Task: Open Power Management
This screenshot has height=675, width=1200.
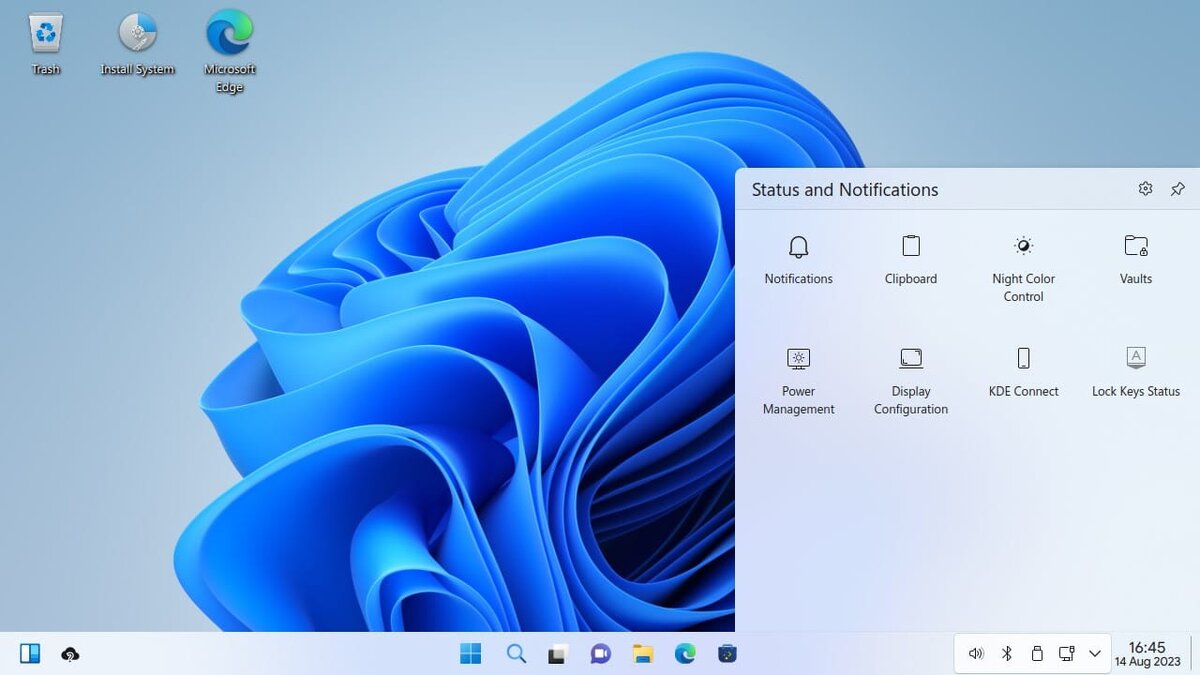Action: 798,381
